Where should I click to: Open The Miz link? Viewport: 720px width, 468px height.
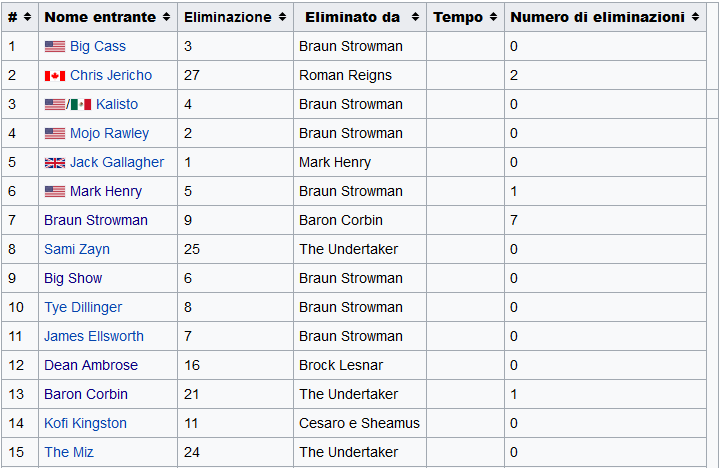point(69,452)
